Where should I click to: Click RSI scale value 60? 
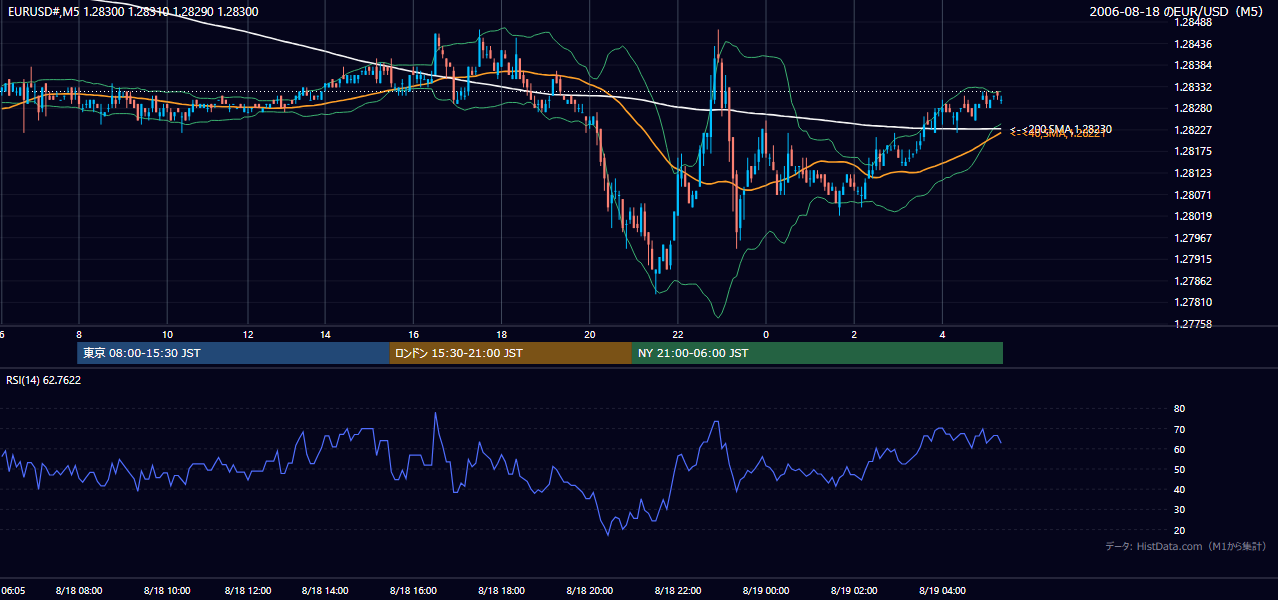[x=1179, y=449]
